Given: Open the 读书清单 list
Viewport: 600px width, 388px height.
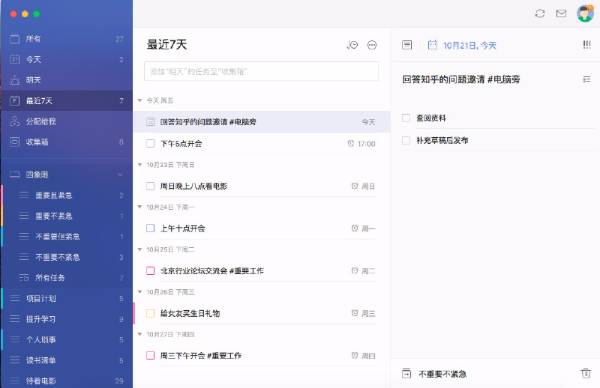Looking at the screenshot, I should click(67, 360).
